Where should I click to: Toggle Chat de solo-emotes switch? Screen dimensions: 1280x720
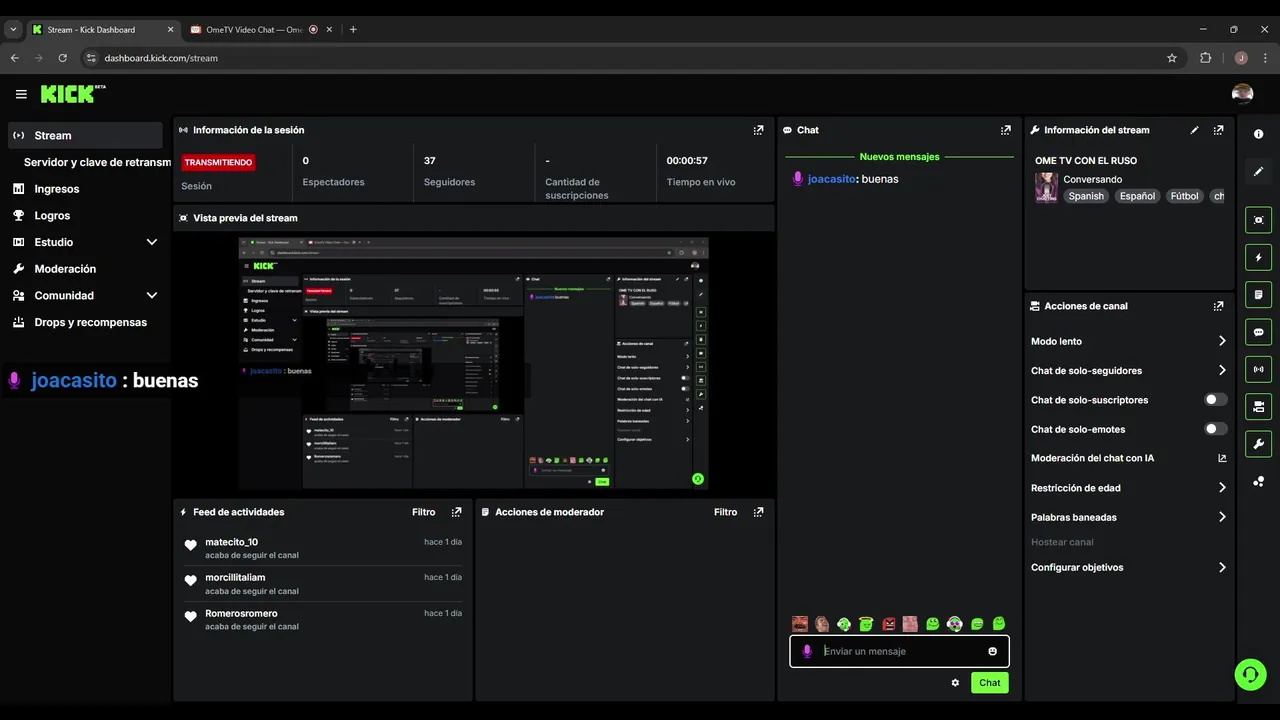(1216, 429)
